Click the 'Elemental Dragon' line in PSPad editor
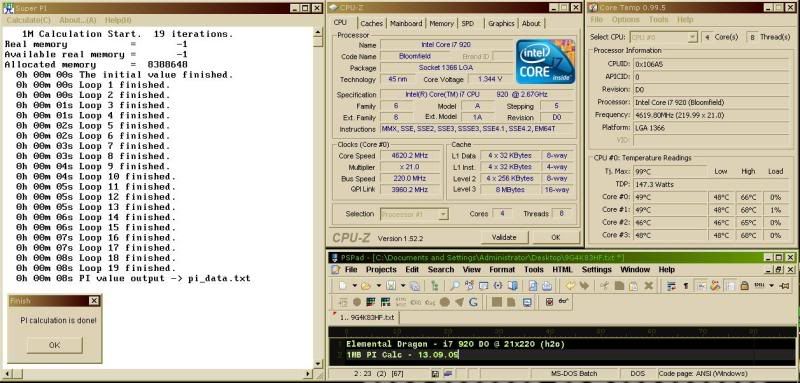The image size is (800, 383). (456, 344)
